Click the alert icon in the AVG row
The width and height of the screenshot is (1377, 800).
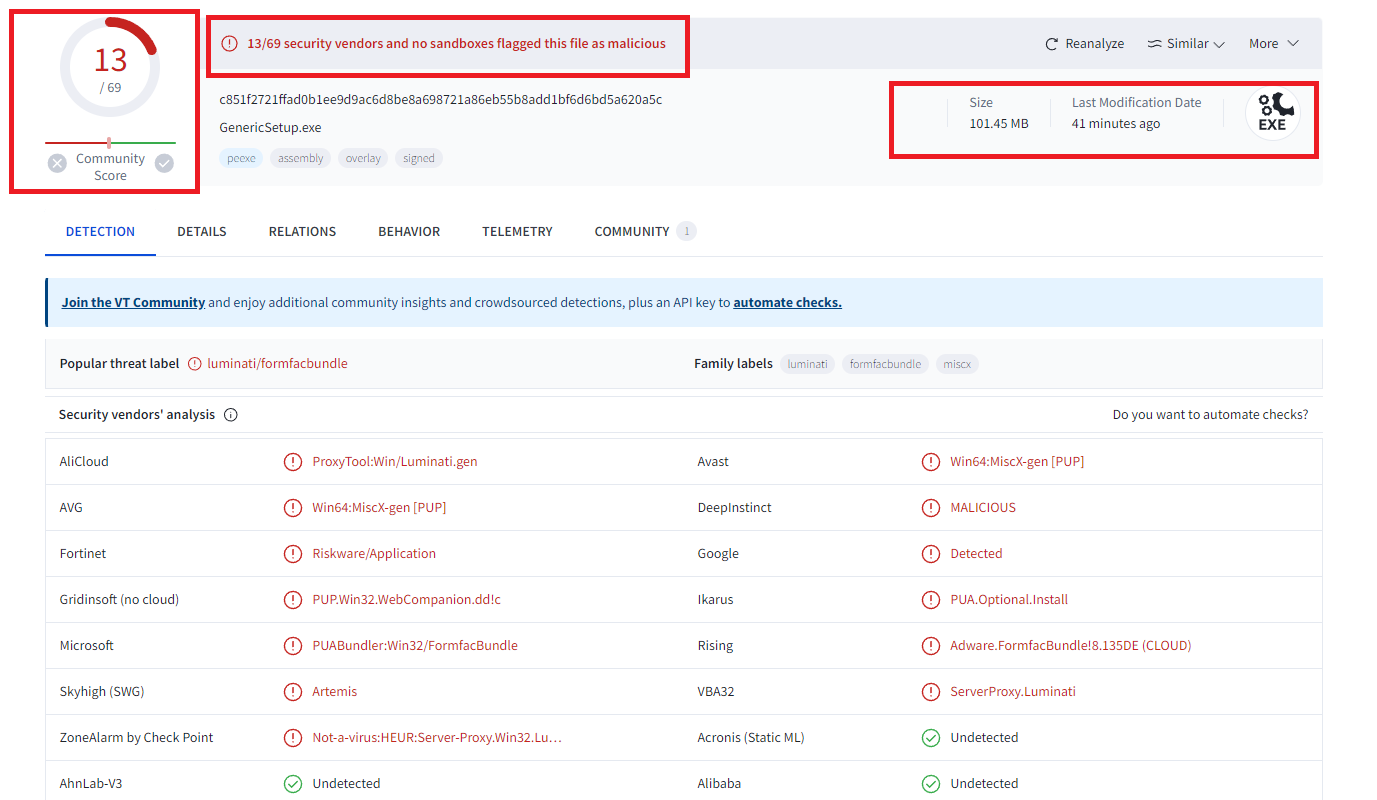293,508
